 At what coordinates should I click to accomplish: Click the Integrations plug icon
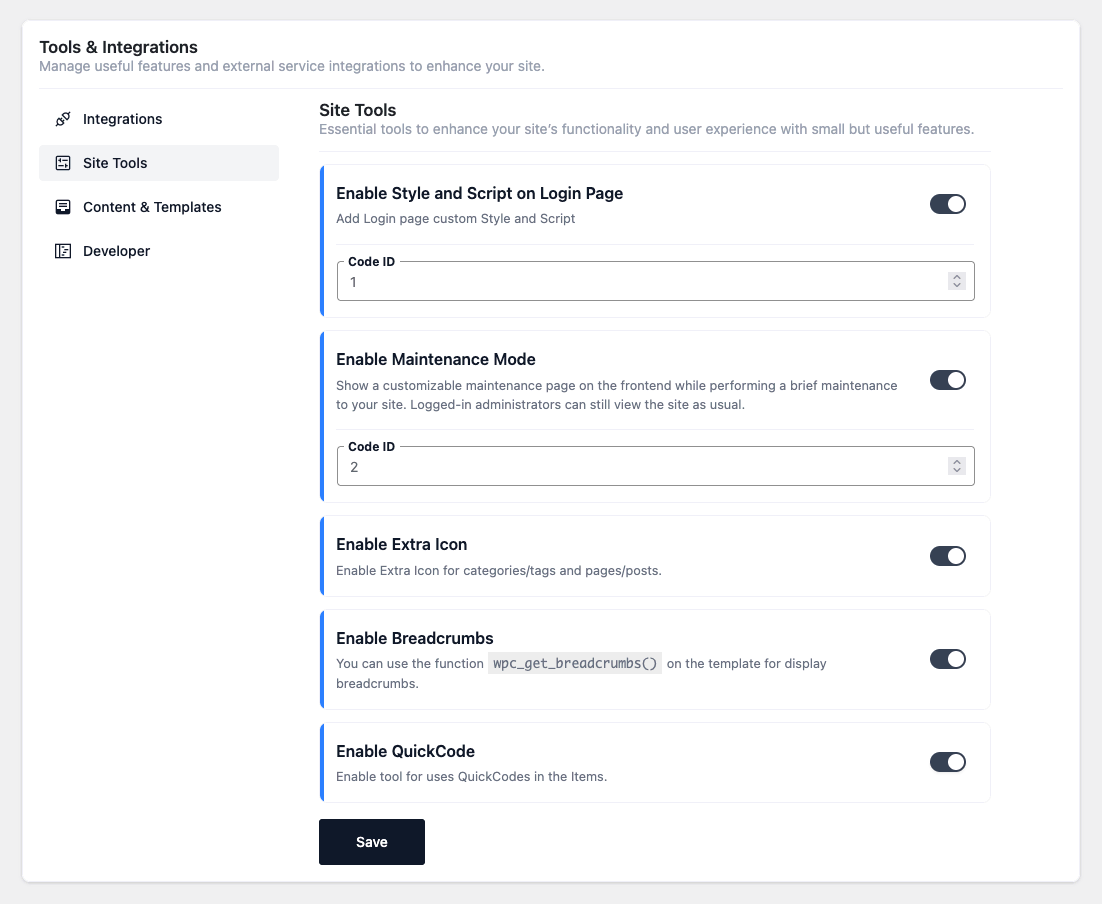click(x=63, y=119)
